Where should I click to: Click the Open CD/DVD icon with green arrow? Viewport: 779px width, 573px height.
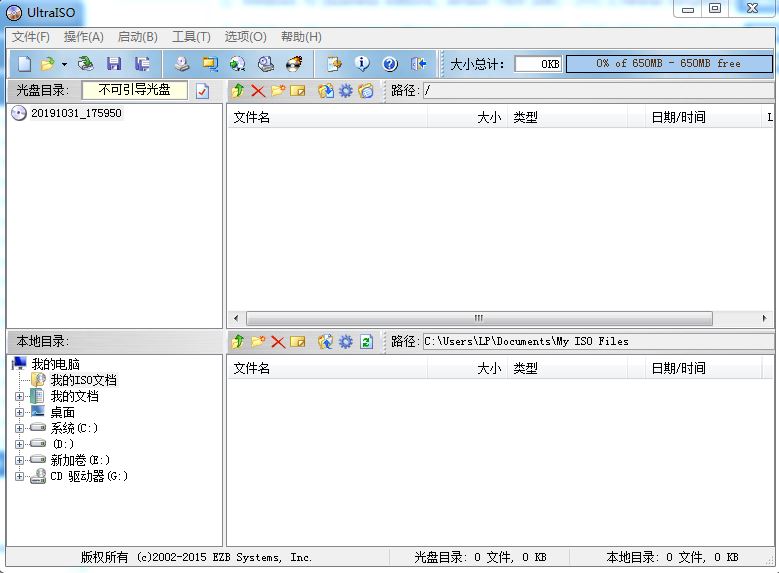[x=85, y=64]
